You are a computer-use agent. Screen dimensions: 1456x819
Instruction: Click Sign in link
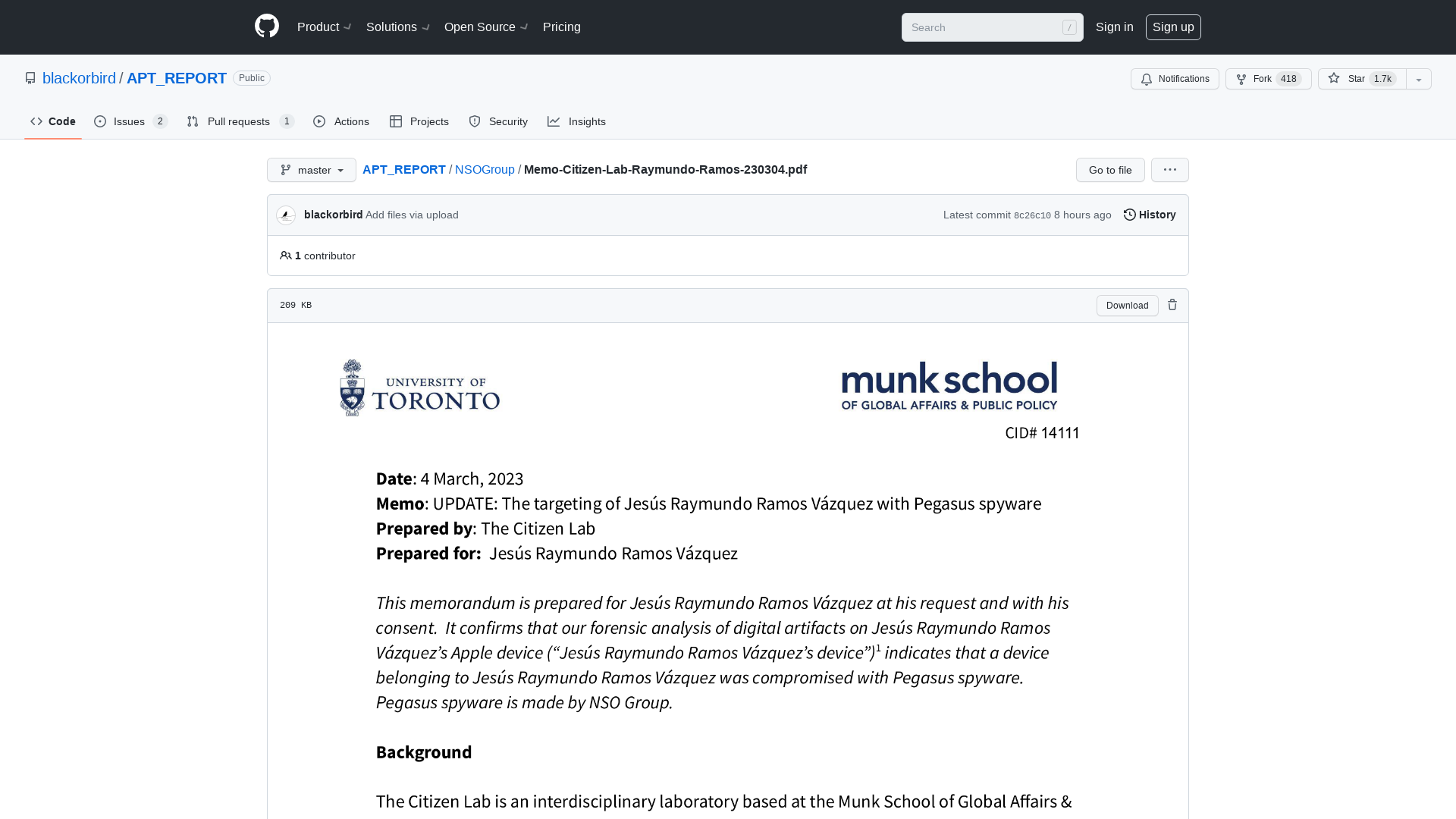(1115, 27)
